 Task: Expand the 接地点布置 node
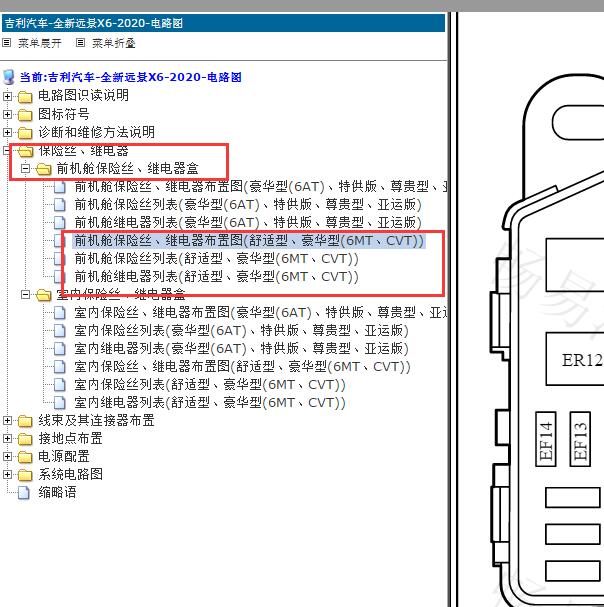tap(7, 439)
